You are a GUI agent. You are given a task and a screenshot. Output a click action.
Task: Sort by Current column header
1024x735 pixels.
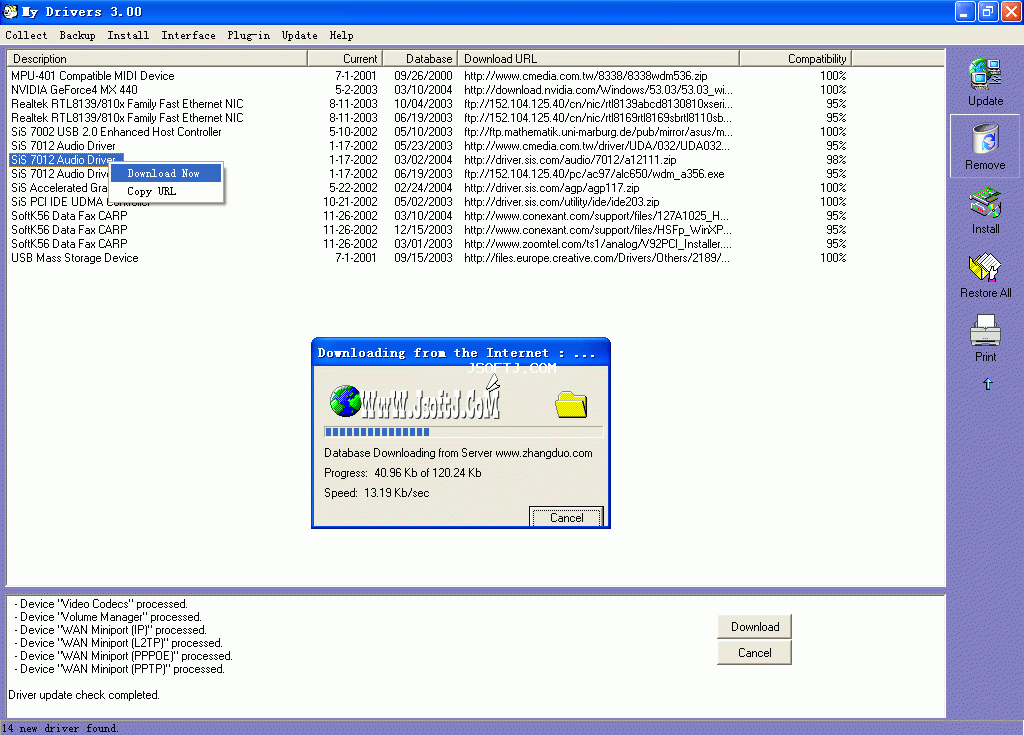(345, 59)
